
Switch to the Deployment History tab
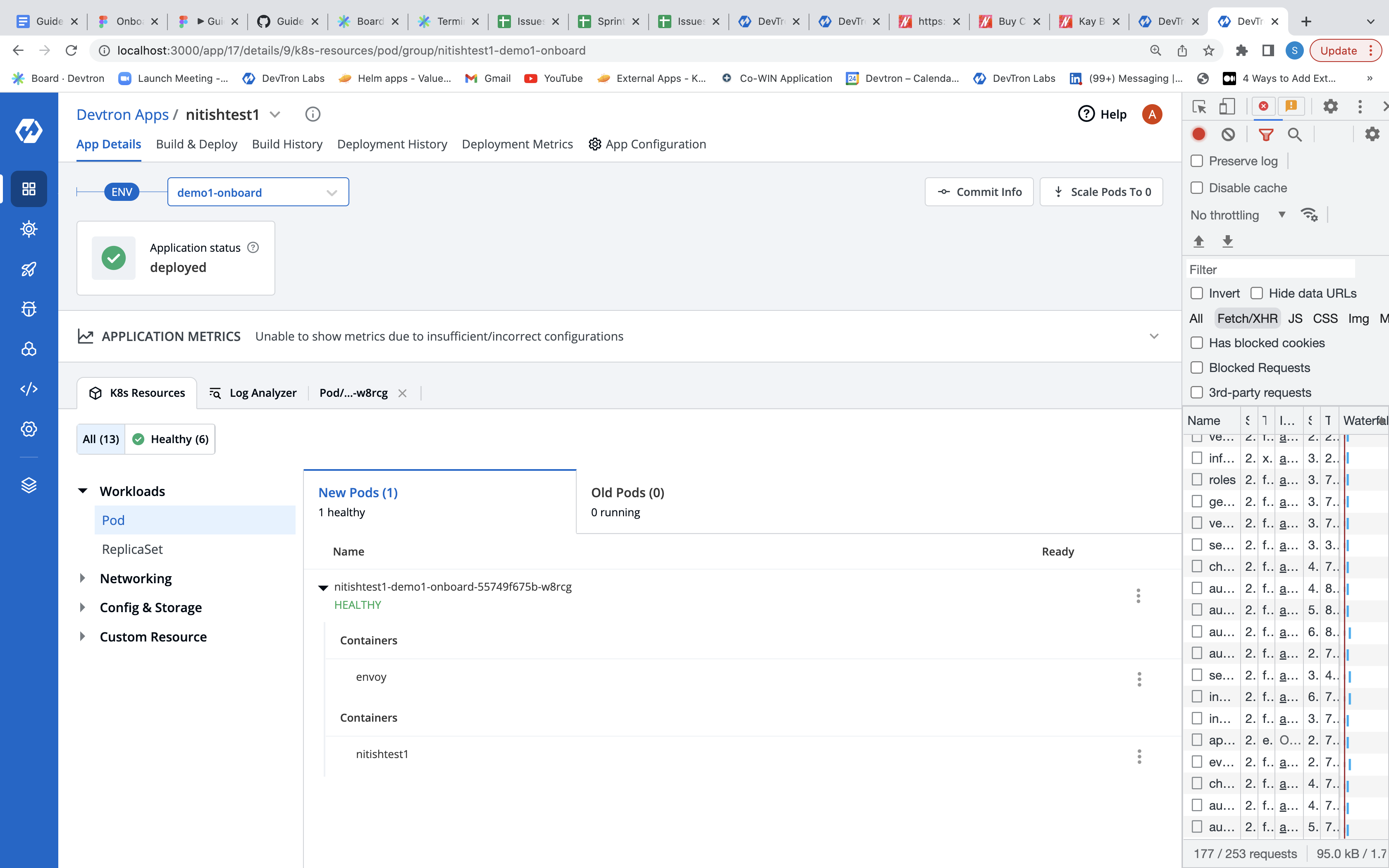click(x=392, y=144)
